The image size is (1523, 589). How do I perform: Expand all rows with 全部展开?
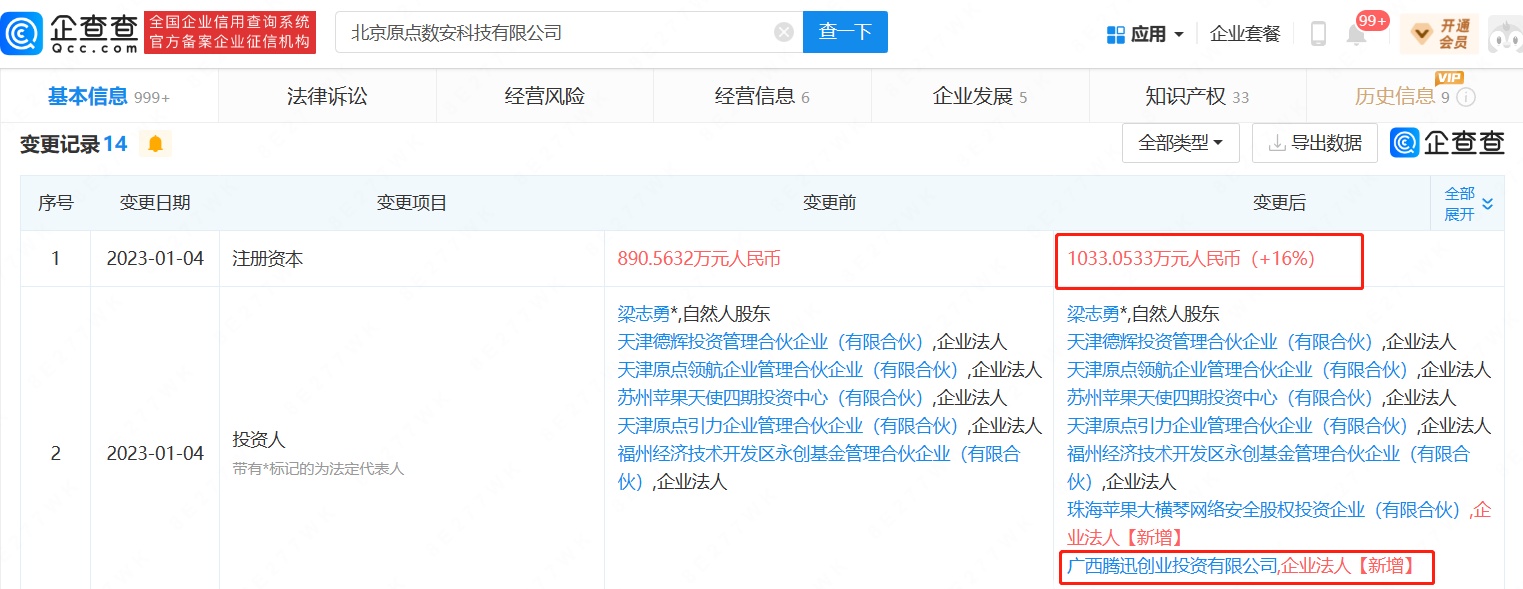[x=1468, y=203]
